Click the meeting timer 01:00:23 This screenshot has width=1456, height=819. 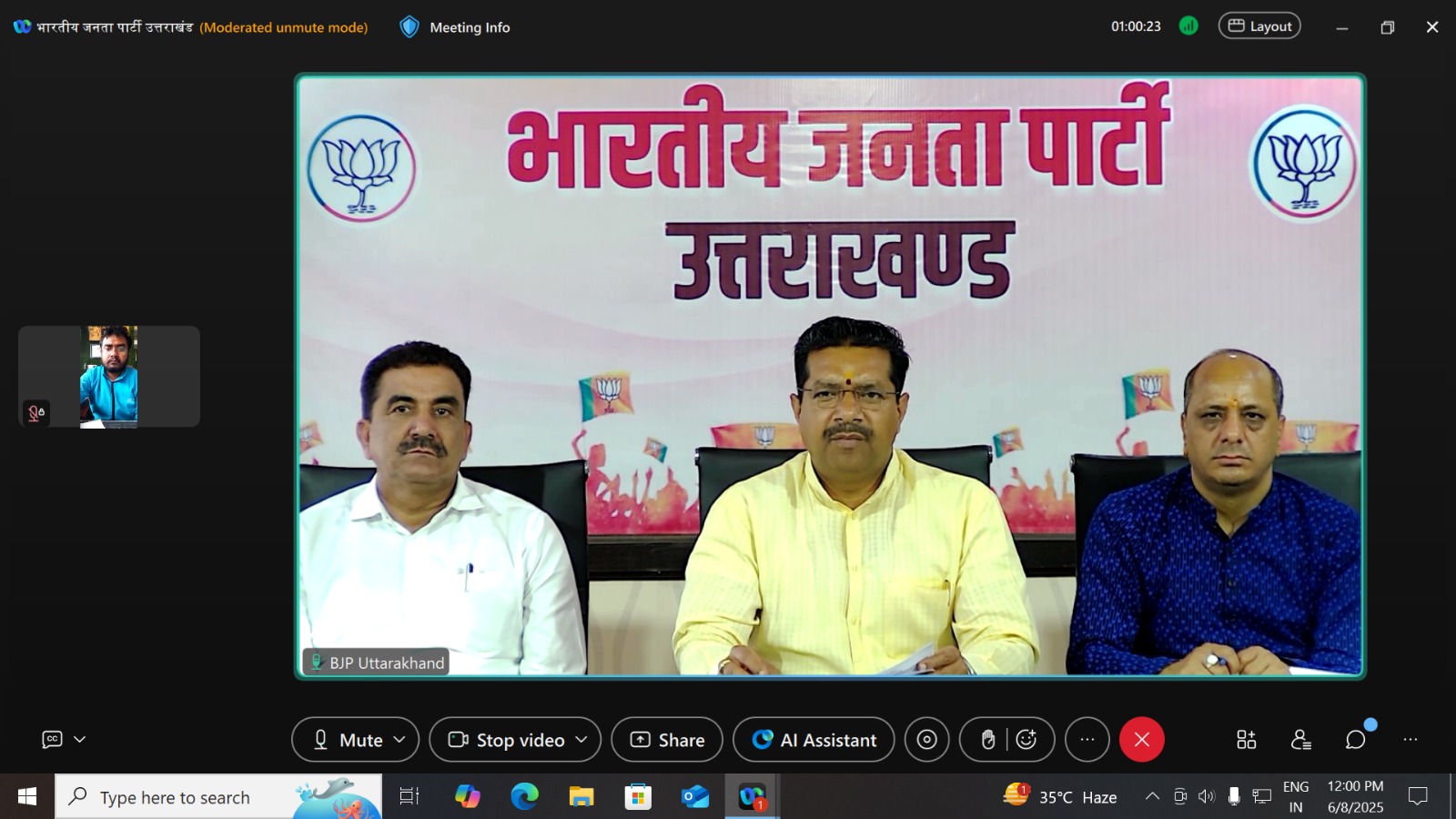tap(1136, 26)
